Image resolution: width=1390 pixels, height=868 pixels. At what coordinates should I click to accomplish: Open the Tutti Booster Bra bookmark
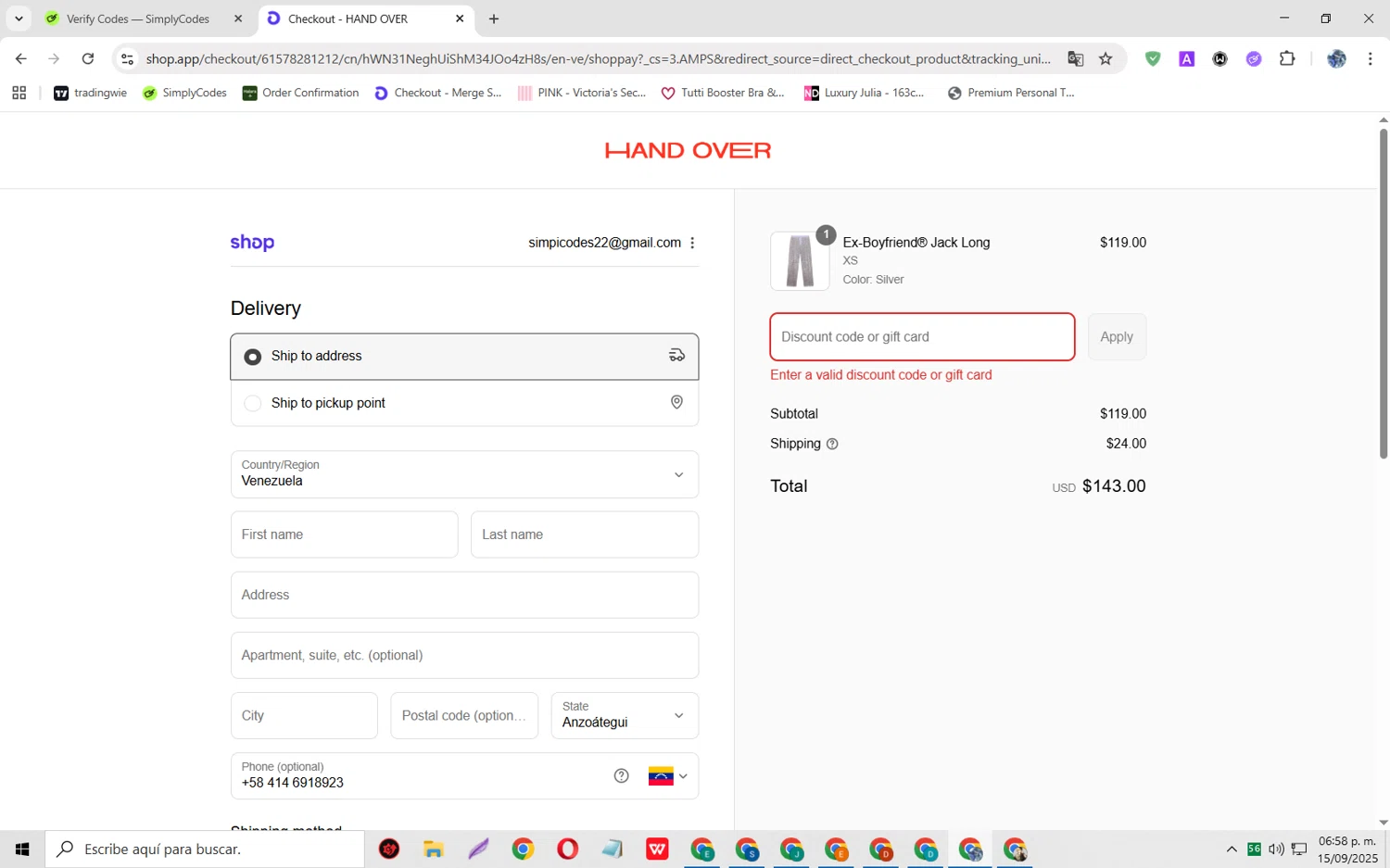pyautogui.click(x=722, y=93)
